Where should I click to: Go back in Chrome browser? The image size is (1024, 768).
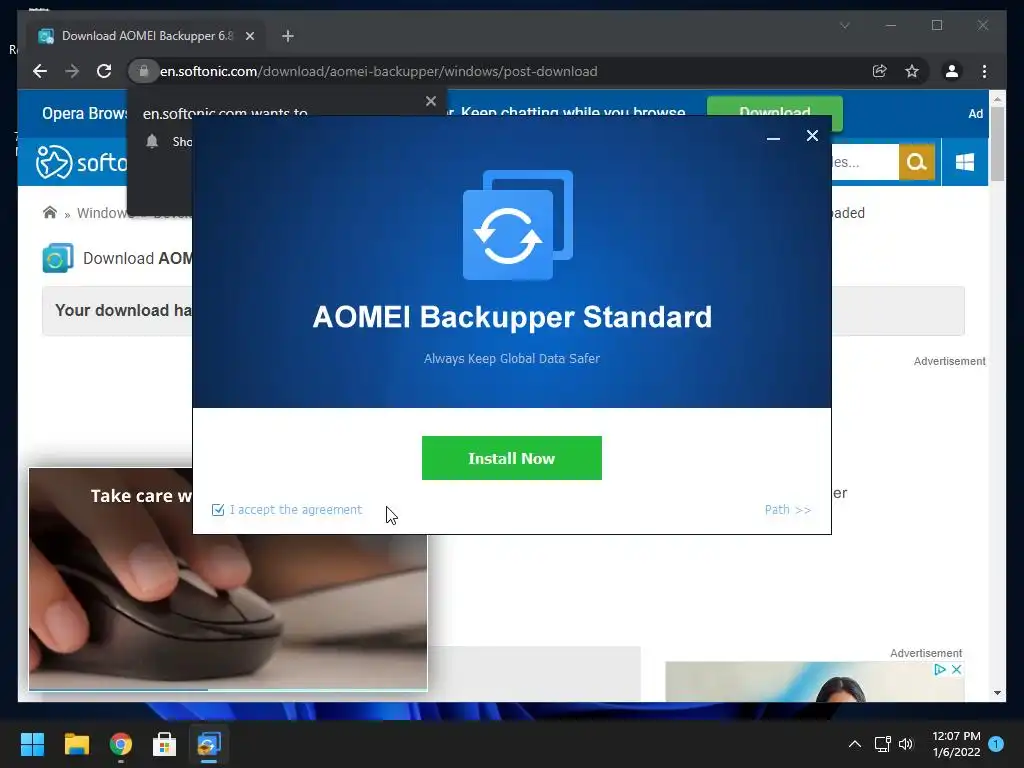pos(40,71)
